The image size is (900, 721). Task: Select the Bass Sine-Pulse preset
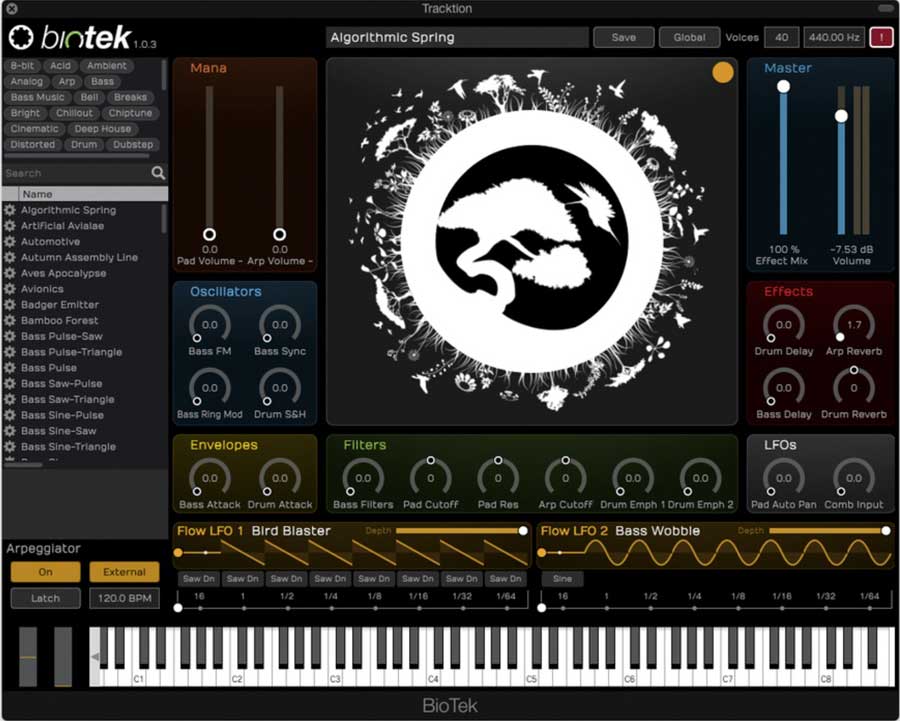[63, 415]
